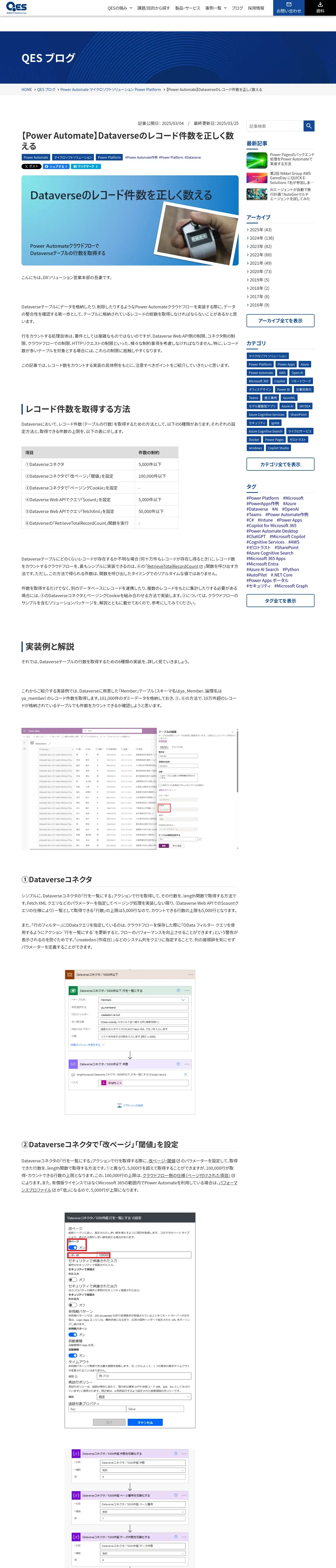Open the #Microsoft Graph tag link
Screen dimensions: 336x1568
pos(291,586)
